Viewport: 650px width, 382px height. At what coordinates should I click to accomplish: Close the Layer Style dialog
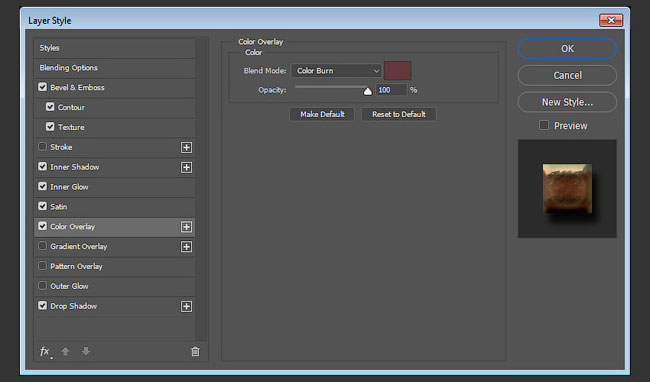tap(611, 20)
